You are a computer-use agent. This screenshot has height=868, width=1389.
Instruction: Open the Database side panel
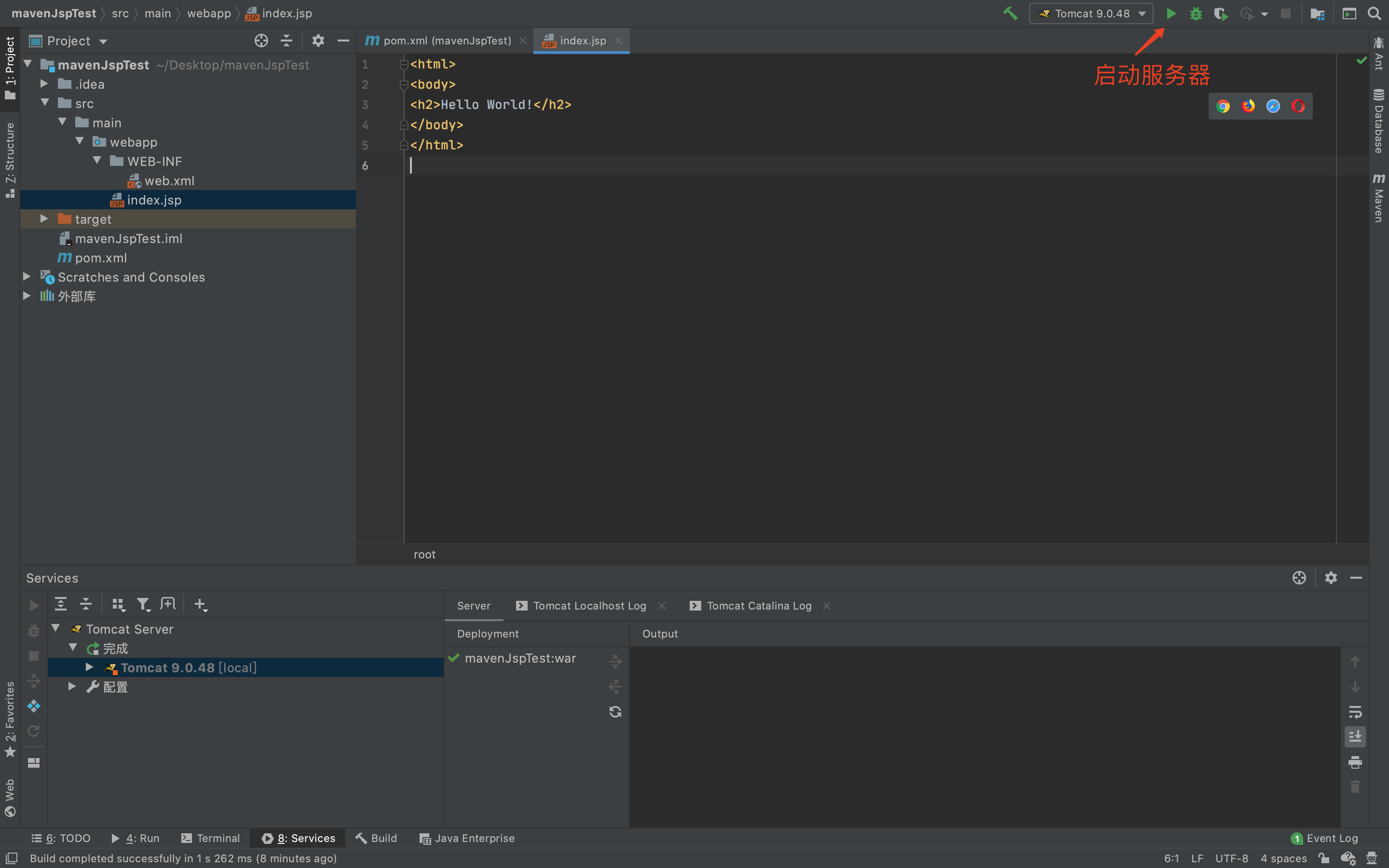[x=1378, y=122]
